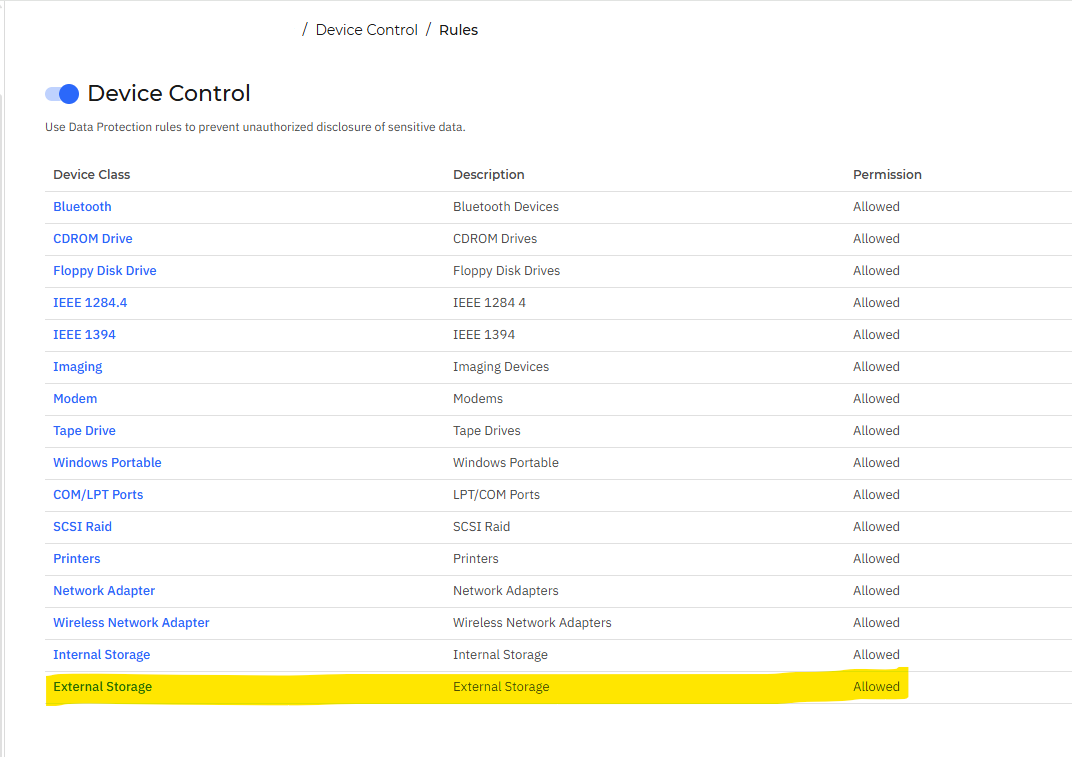1072x757 pixels.
Task: Select the Imaging Devices description cell
Action: click(x=501, y=367)
